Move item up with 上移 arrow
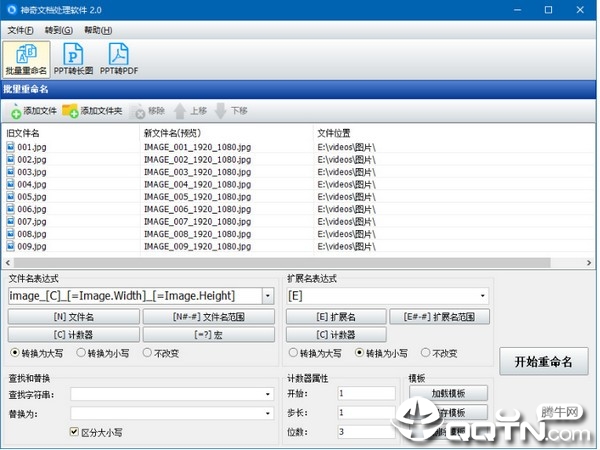 tap(181, 111)
